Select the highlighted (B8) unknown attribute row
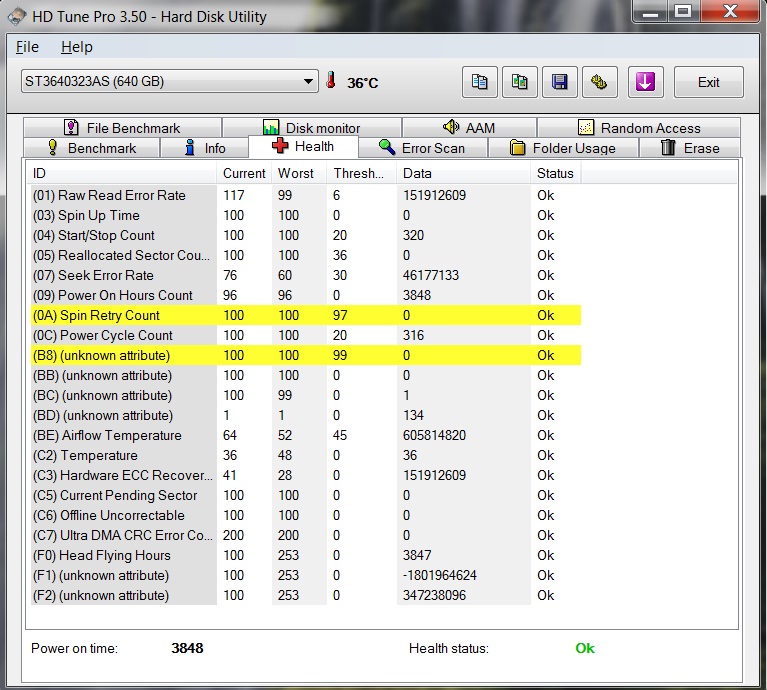This screenshot has width=767, height=690. tap(306, 356)
